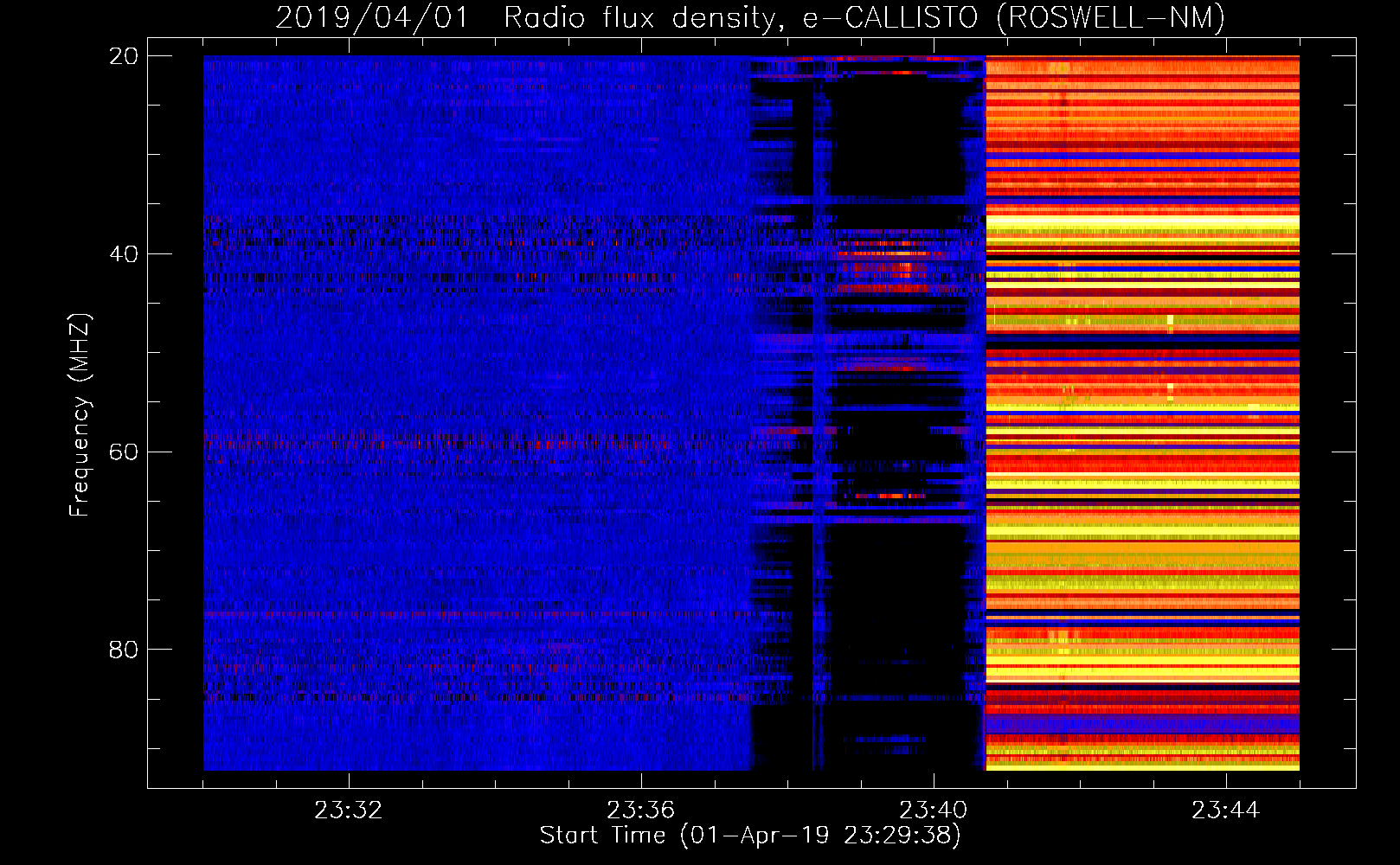This screenshot has width=1400, height=865.
Task: Click the 23:40 time tick label
Action: point(933,811)
